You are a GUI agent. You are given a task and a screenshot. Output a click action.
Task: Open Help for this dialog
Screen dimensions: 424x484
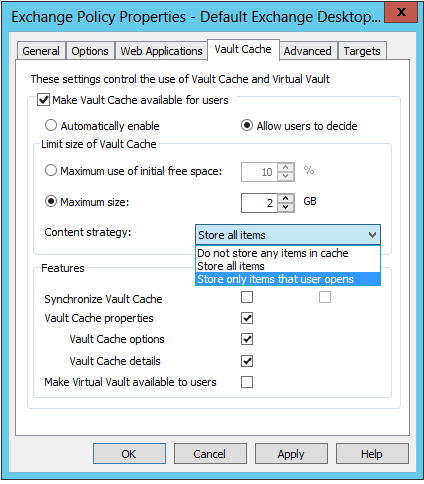[372, 454]
